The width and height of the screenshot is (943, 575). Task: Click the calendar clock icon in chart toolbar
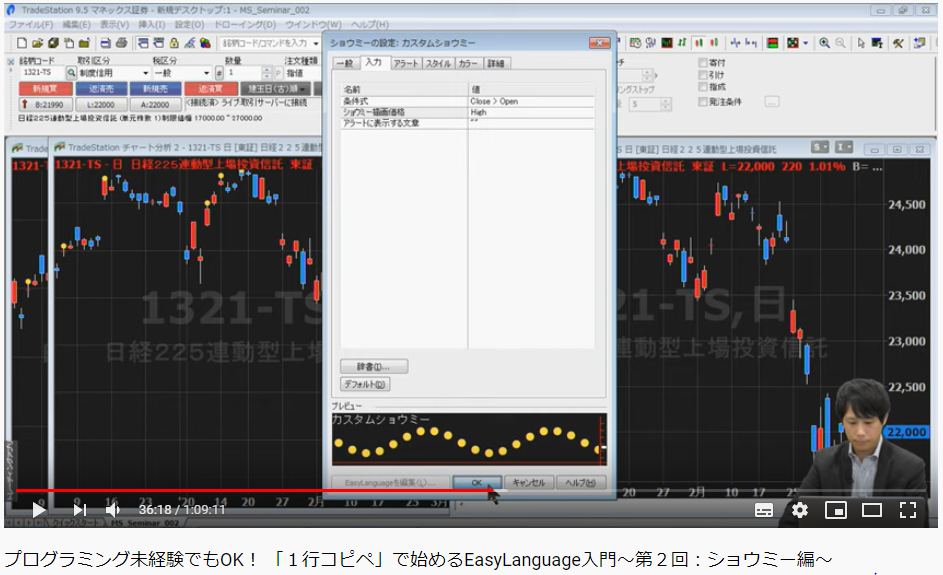(635, 43)
